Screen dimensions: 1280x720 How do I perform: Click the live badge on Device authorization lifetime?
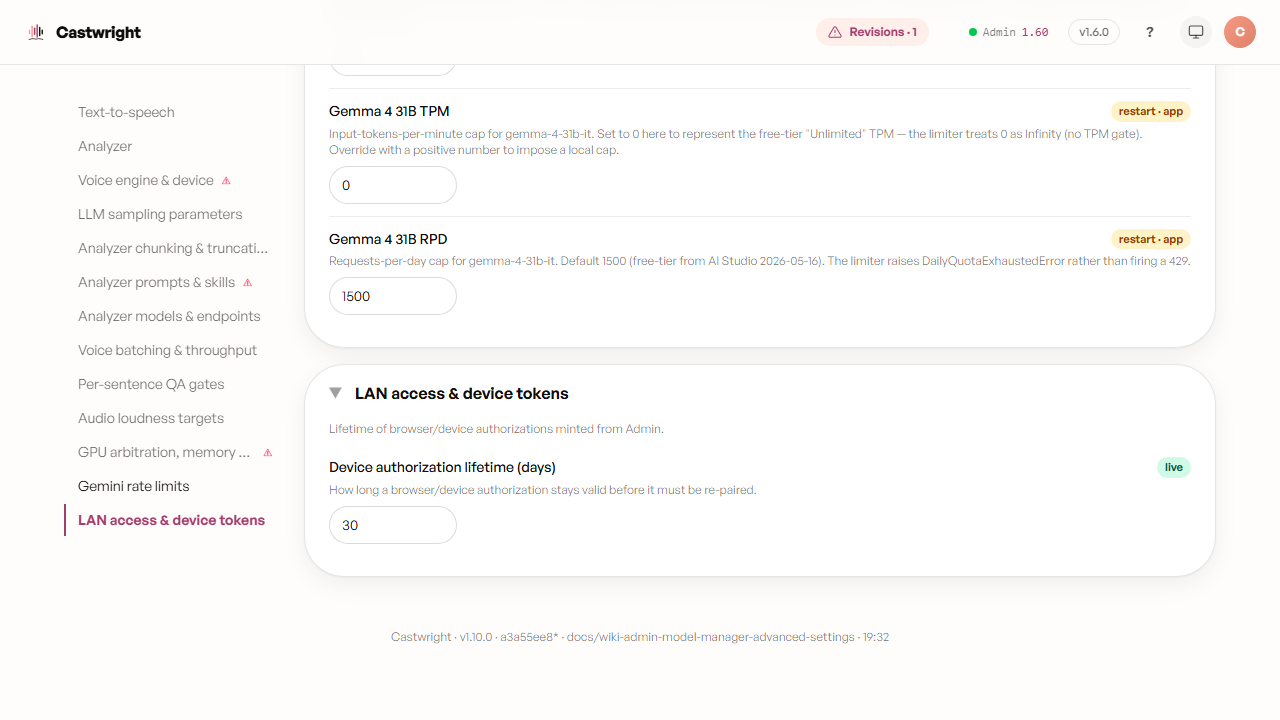pos(1174,467)
